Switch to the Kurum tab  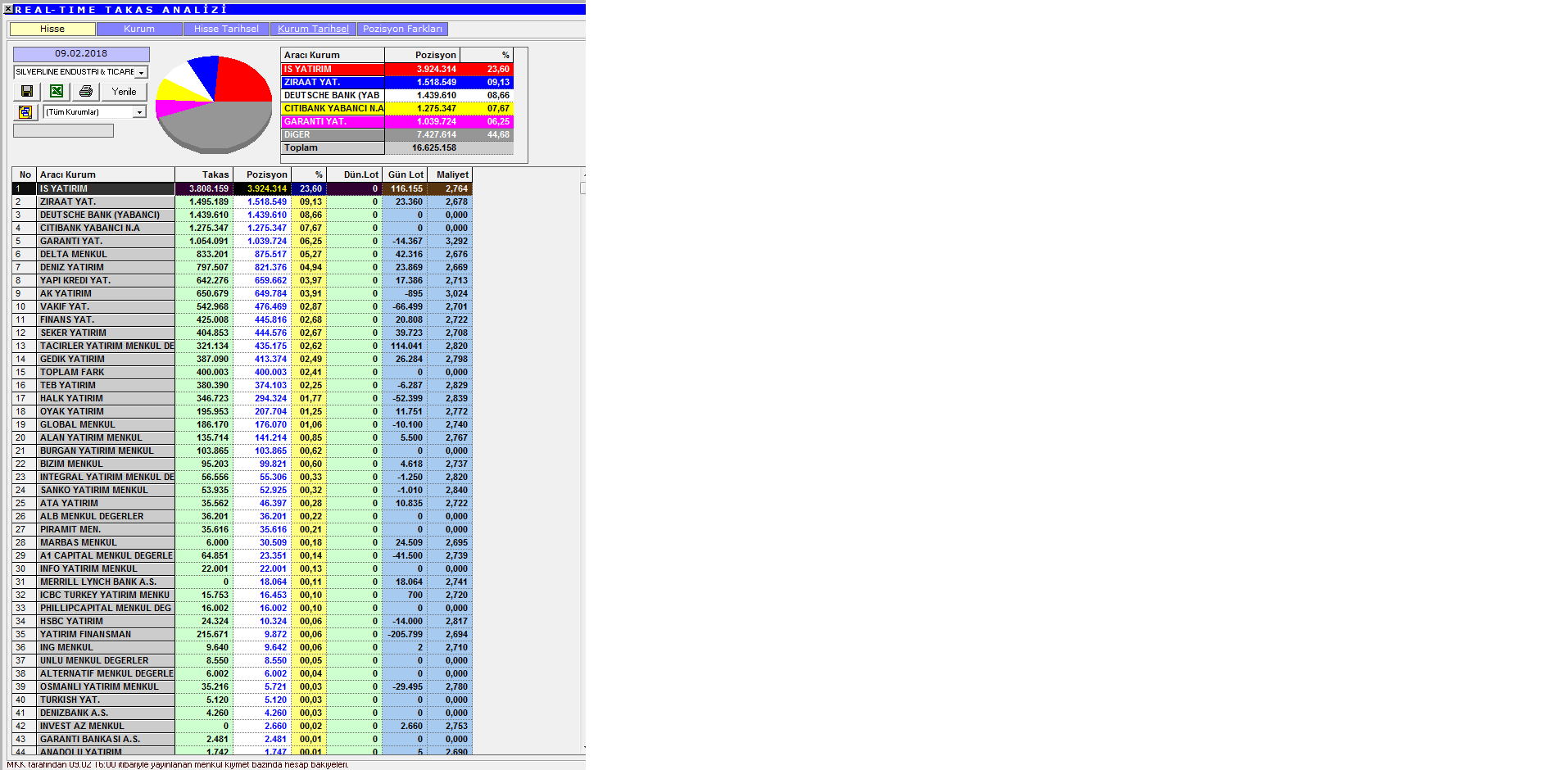139,29
